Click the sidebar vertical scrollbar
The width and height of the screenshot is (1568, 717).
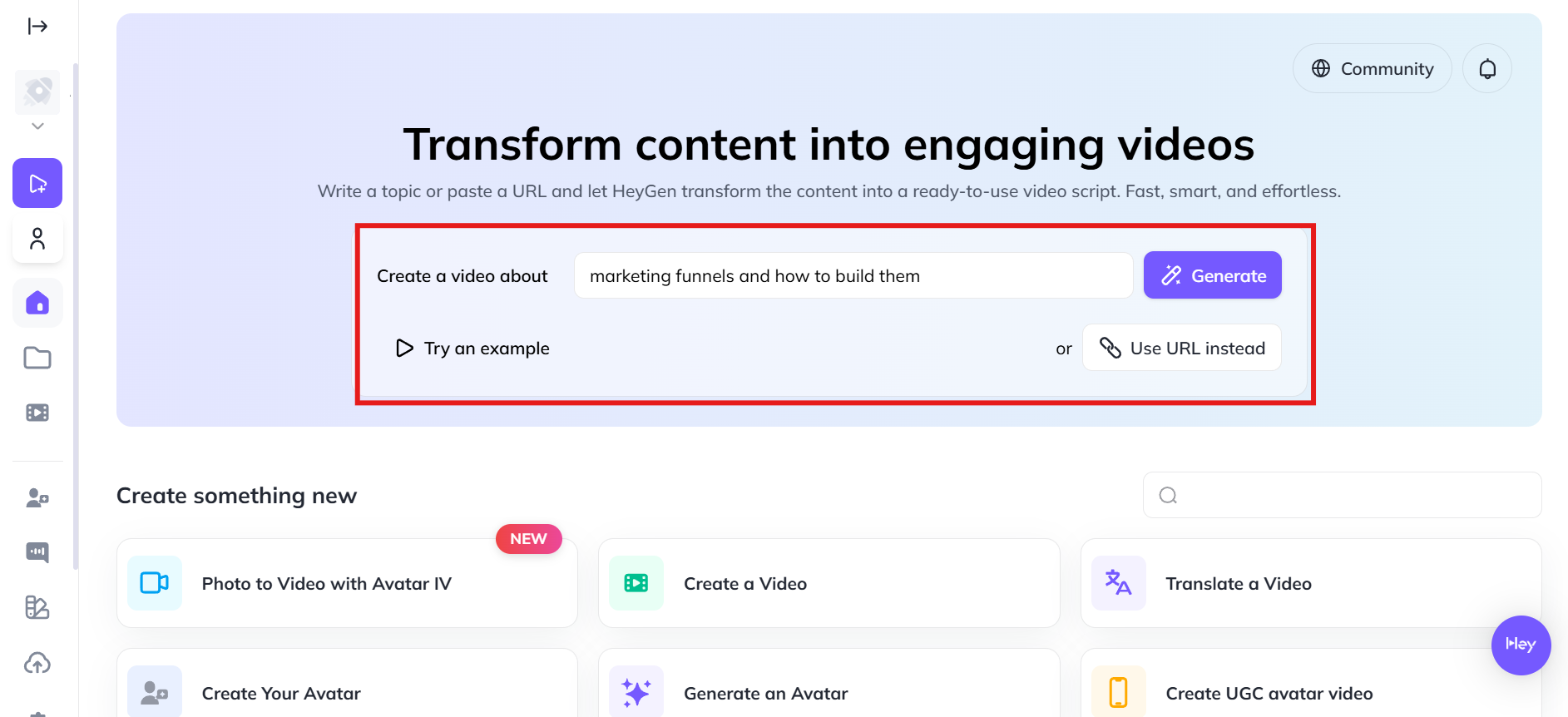[x=76, y=316]
